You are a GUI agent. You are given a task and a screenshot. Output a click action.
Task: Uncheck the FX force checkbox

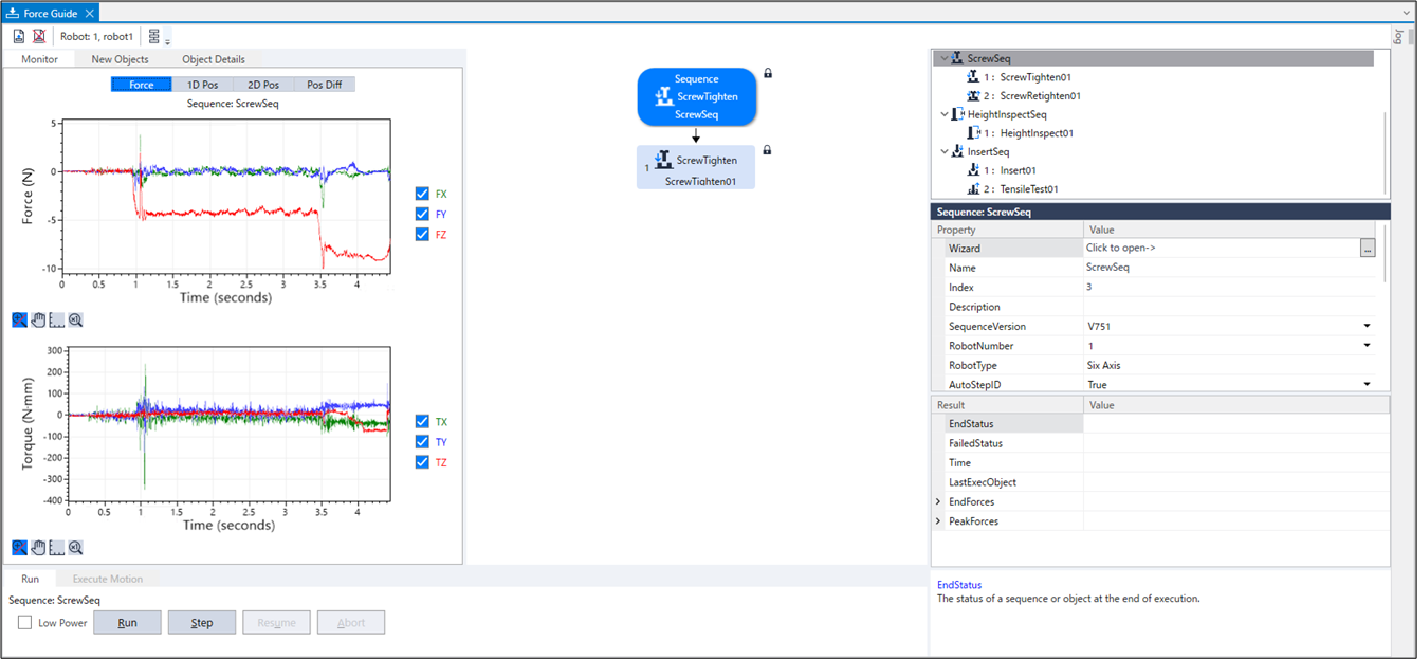pyautogui.click(x=421, y=194)
